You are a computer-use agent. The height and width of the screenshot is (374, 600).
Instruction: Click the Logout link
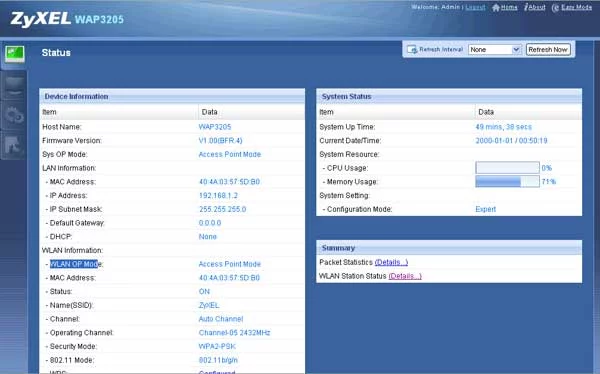click(x=475, y=7)
